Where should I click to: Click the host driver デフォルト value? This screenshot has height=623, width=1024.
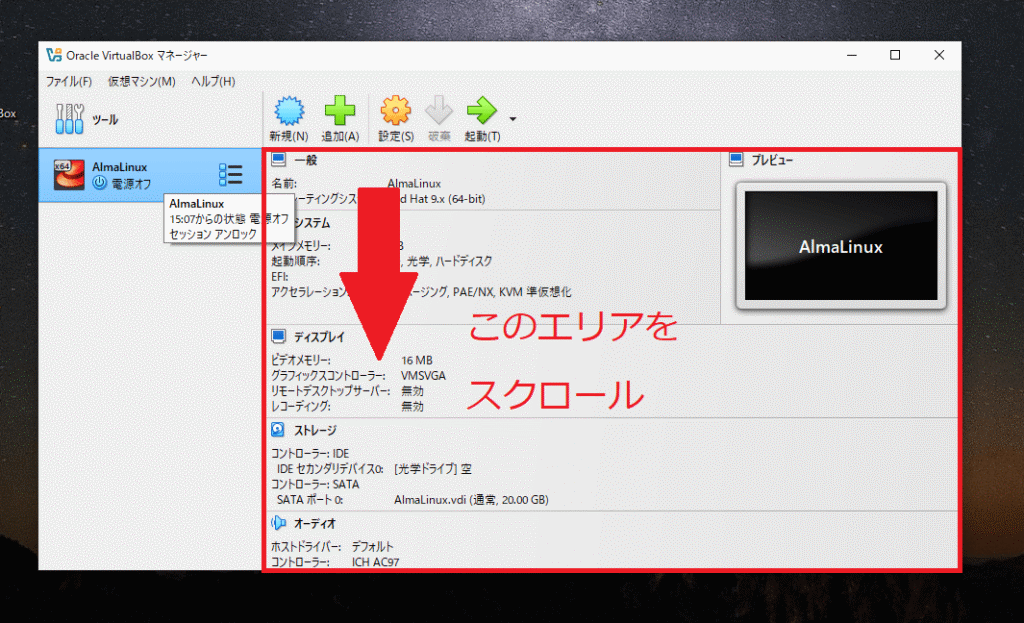[x=372, y=547]
